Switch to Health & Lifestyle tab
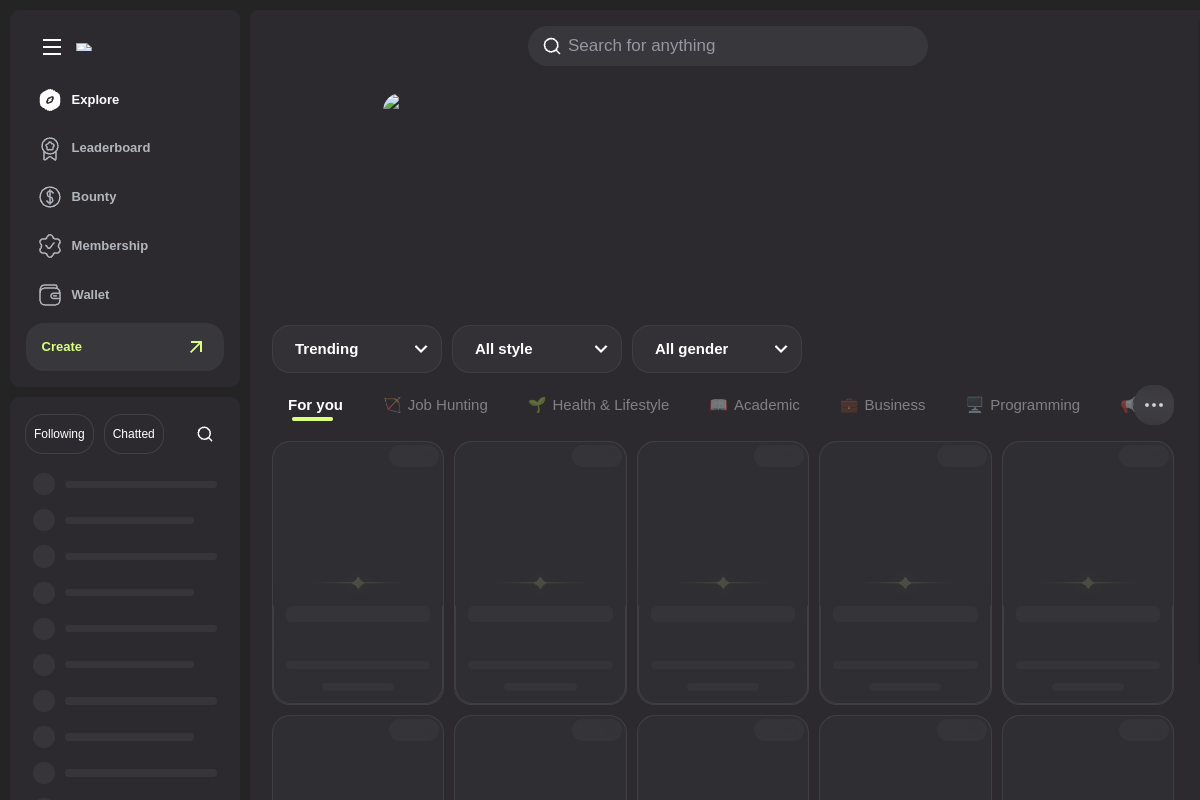Viewport: 1200px width, 800px height. tap(599, 405)
